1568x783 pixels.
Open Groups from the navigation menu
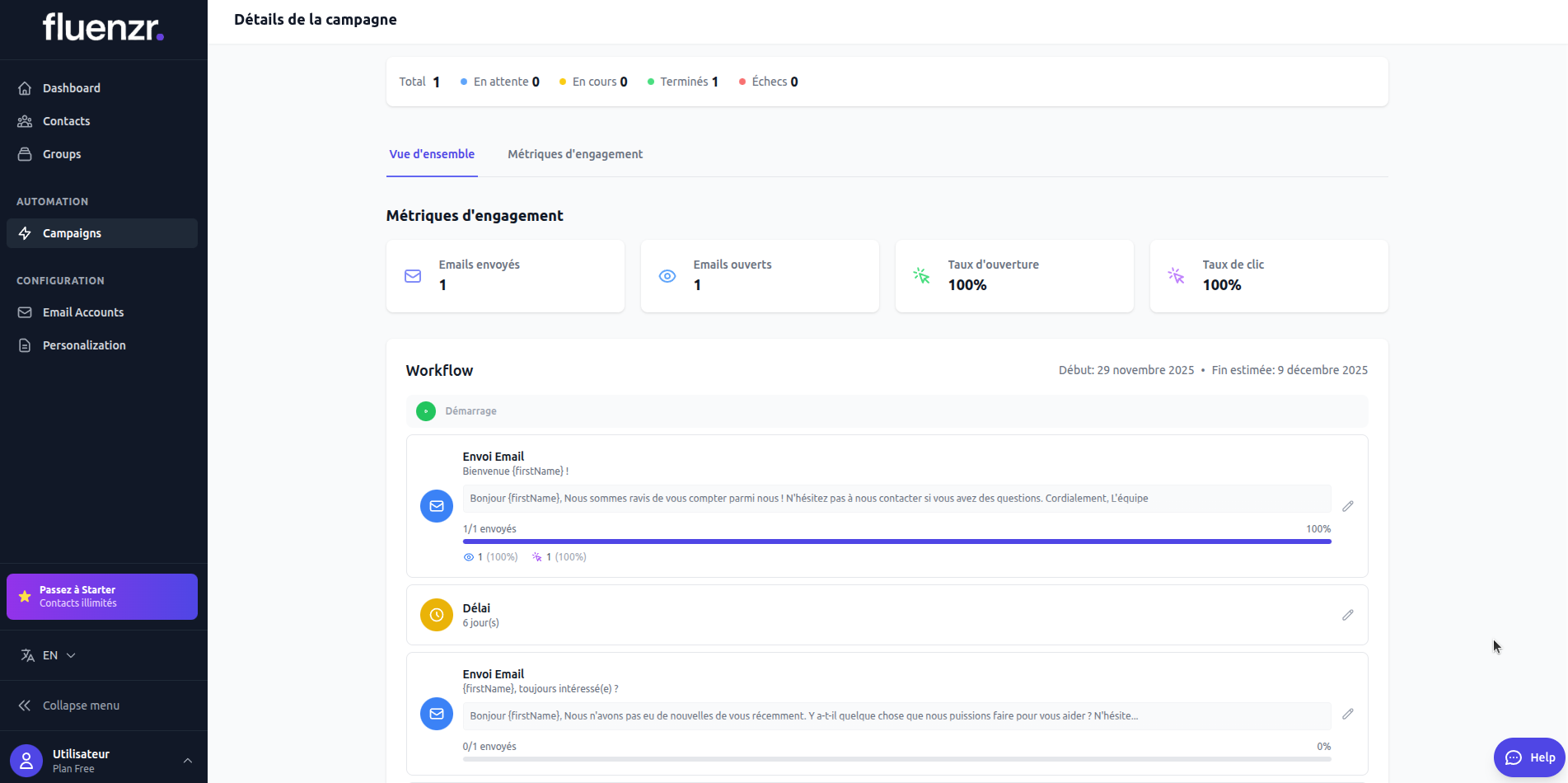coord(62,153)
